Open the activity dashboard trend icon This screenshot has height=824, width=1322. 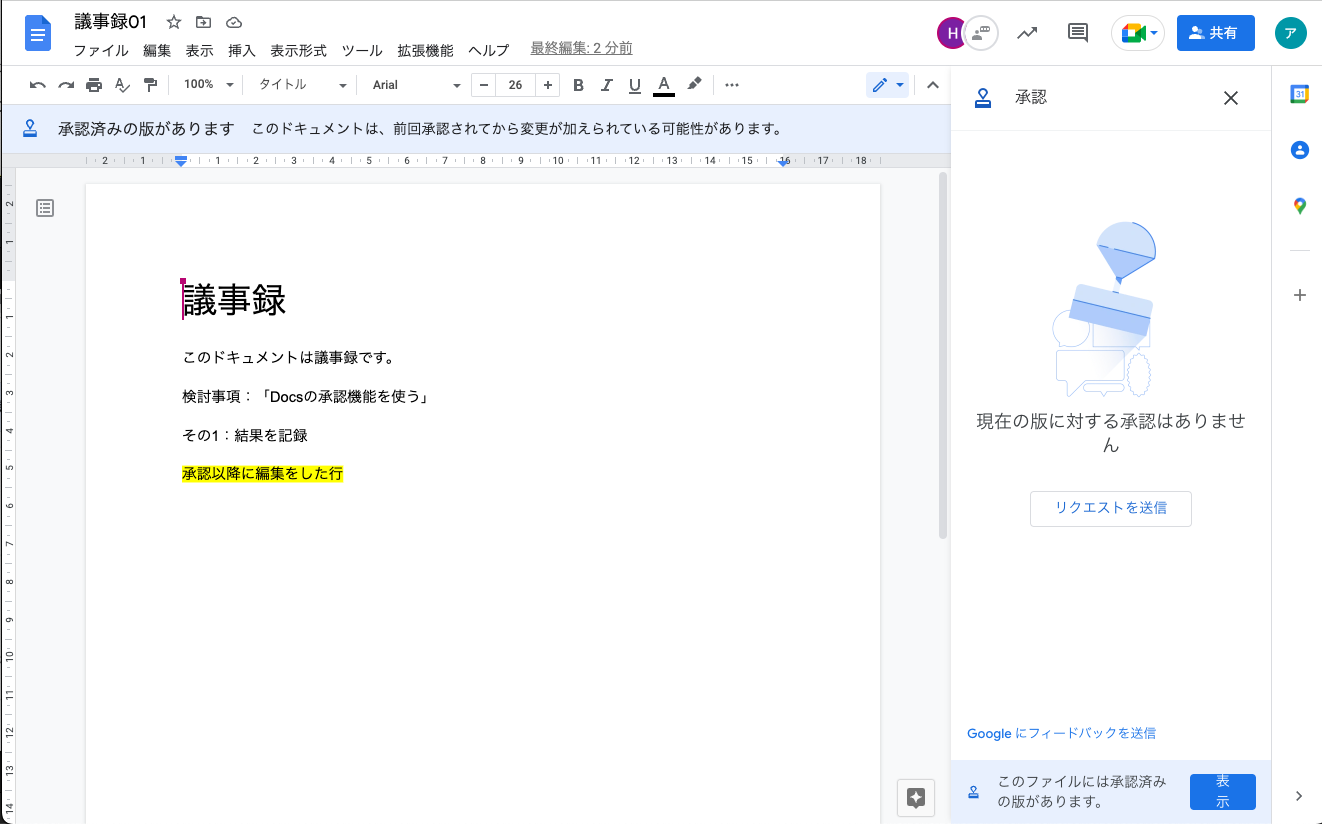[1027, 33]
